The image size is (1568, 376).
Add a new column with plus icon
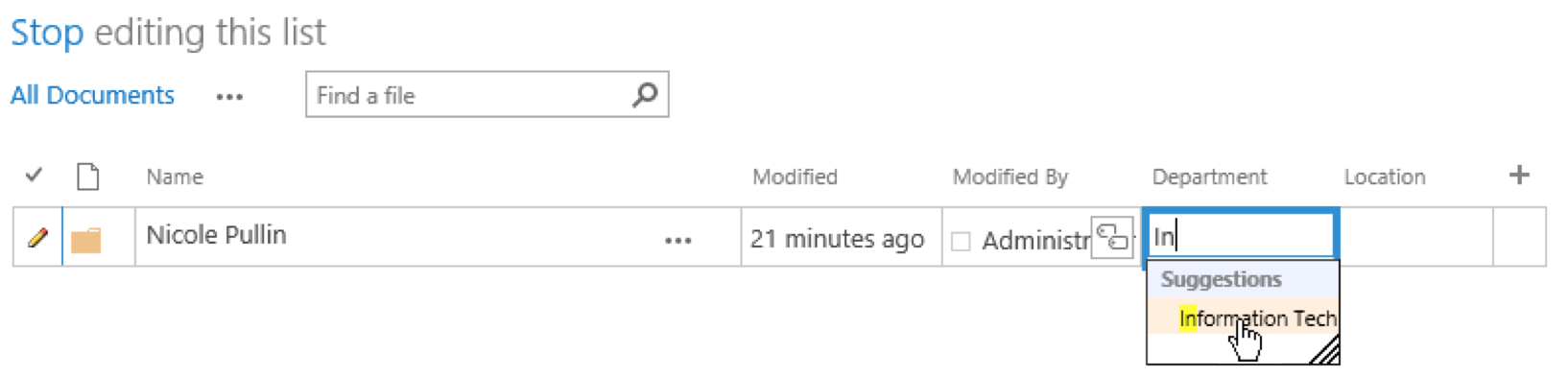[1519, 175]
